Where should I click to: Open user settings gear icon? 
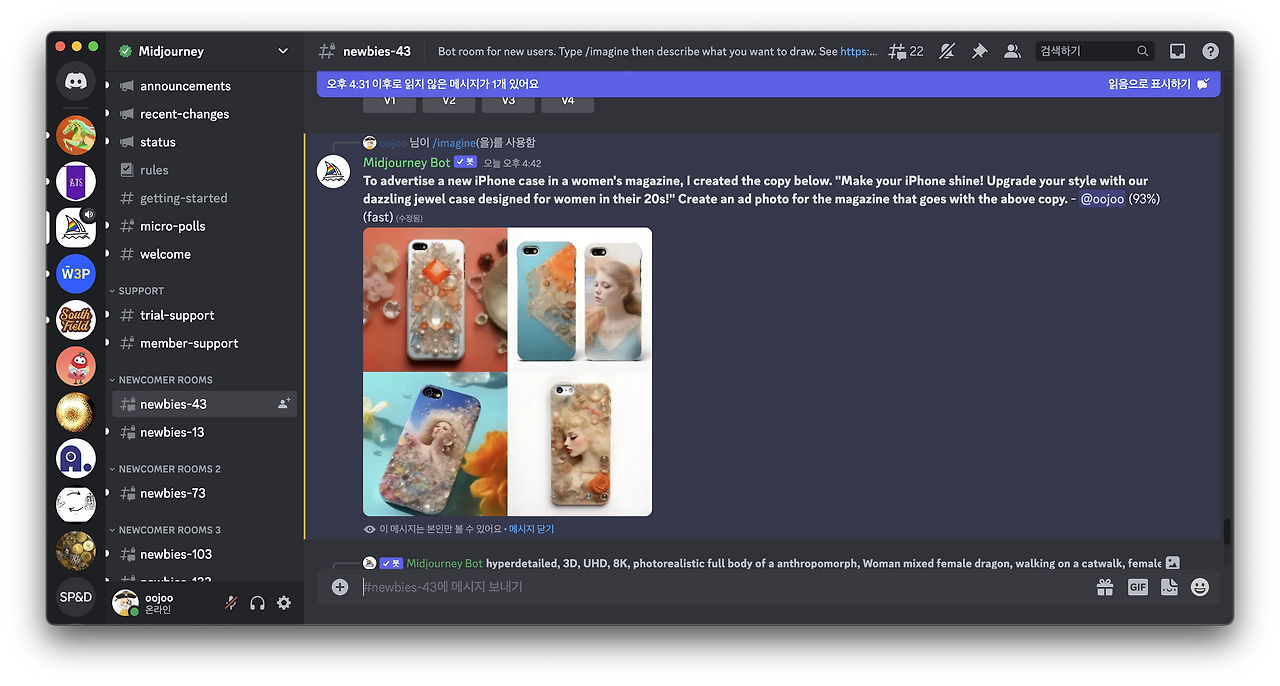[284, 603]
